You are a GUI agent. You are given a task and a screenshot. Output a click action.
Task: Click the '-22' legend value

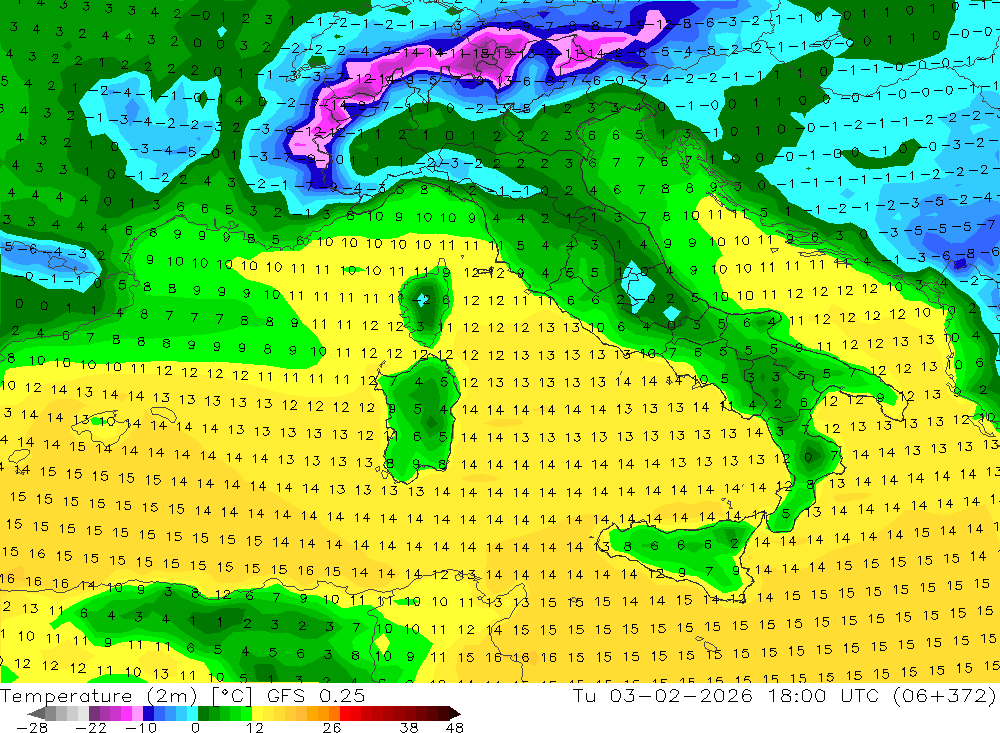click(x=91, y=728)
